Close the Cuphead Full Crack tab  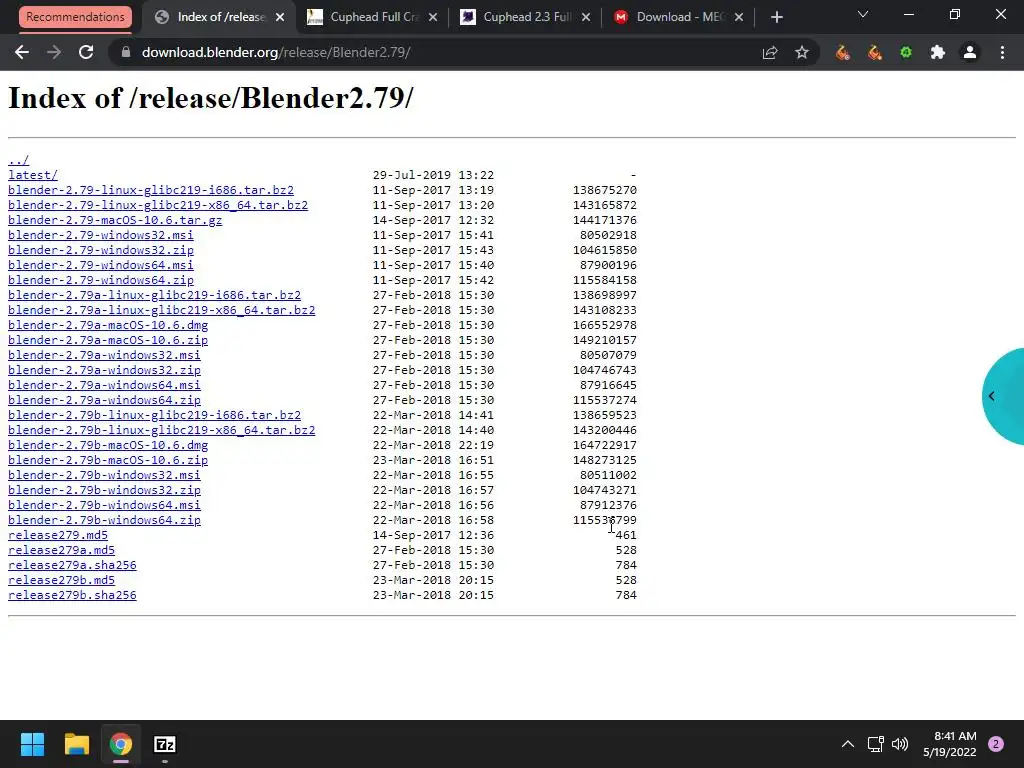tap(433, 18)
